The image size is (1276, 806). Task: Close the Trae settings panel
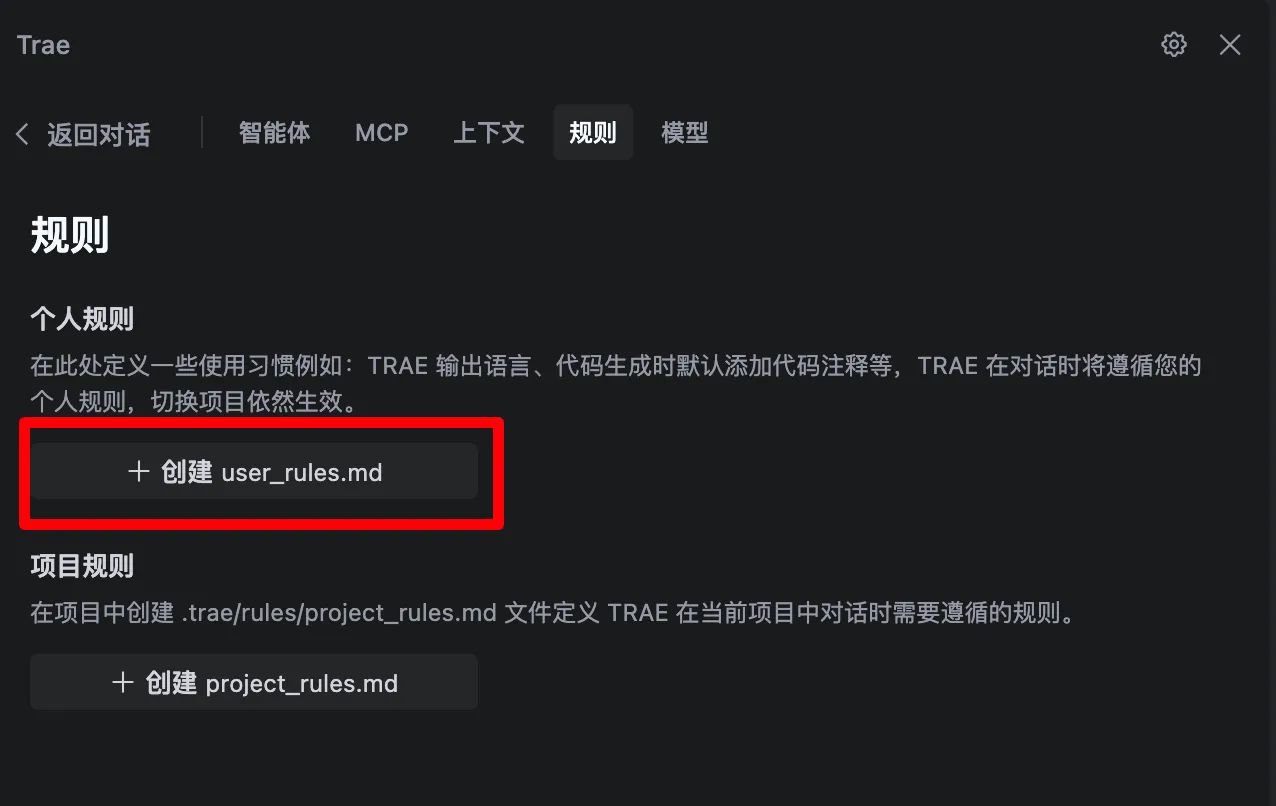coord(1230,44)
